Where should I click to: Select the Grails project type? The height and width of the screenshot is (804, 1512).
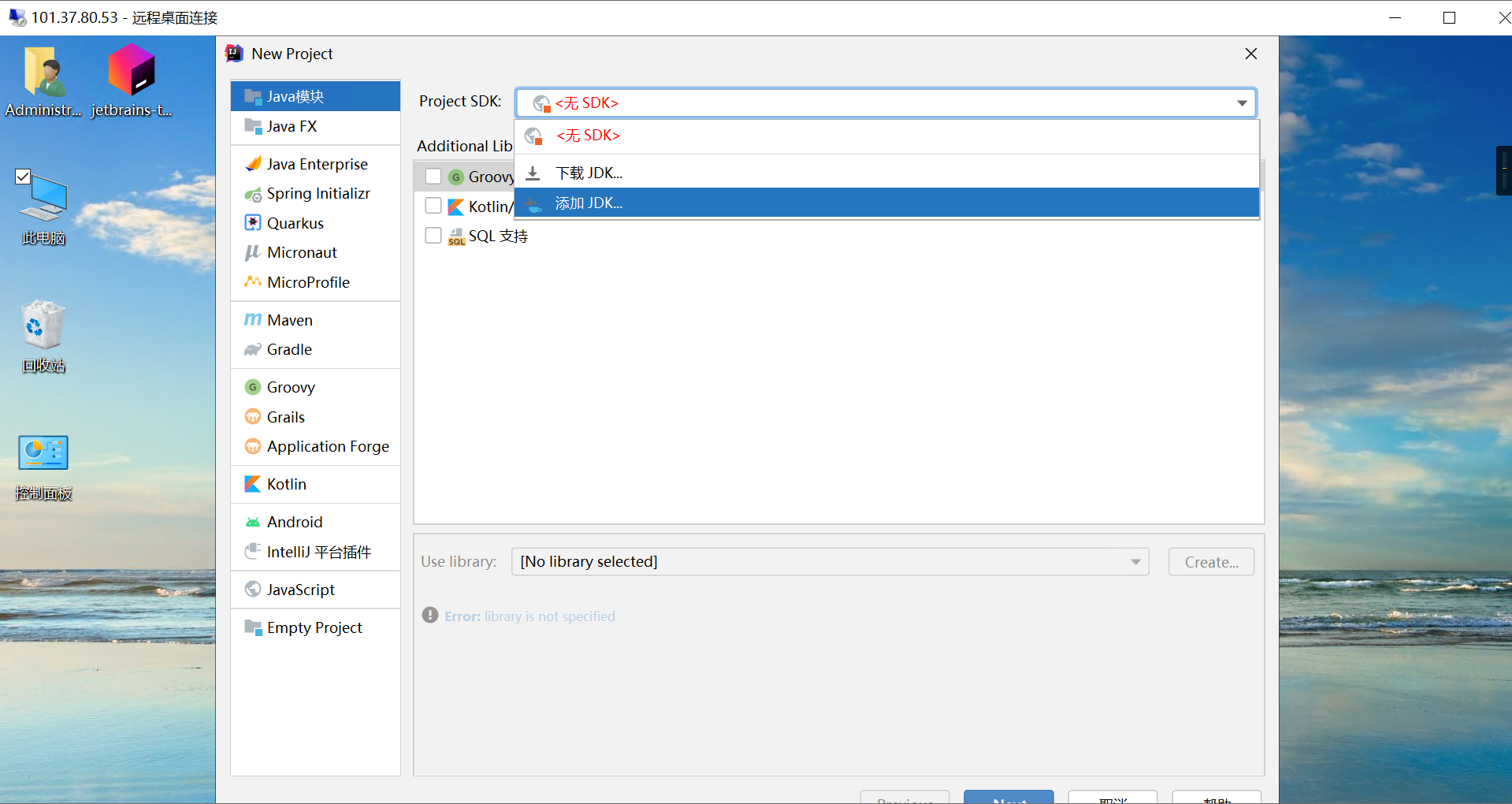(315, 417)
